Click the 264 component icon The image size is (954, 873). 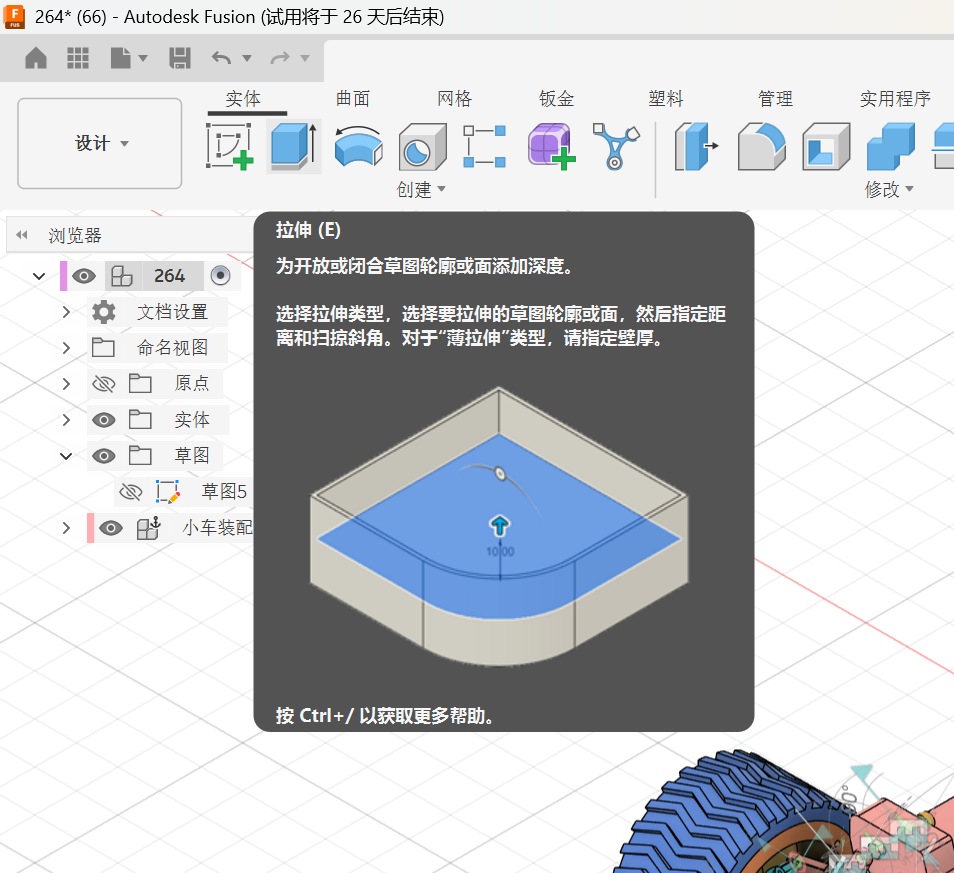tap(122, 276)
